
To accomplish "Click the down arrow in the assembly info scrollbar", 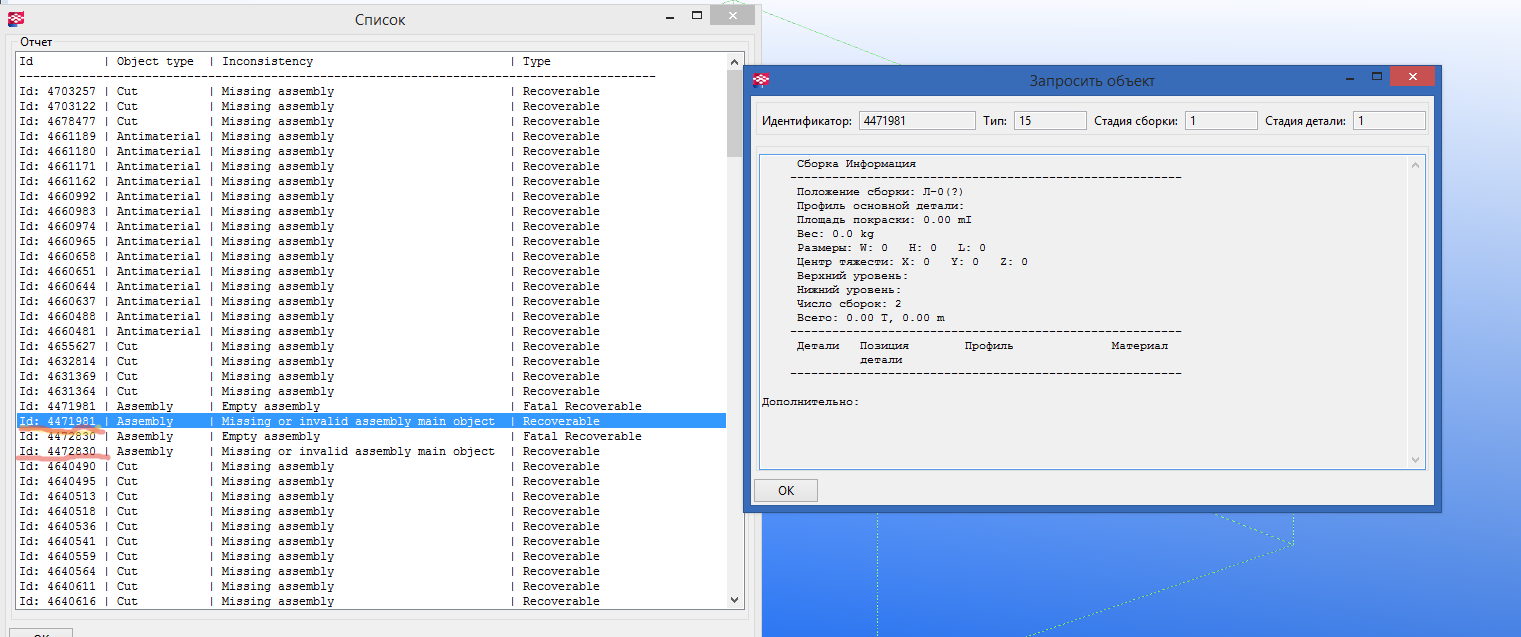I will pos(1416,459).
